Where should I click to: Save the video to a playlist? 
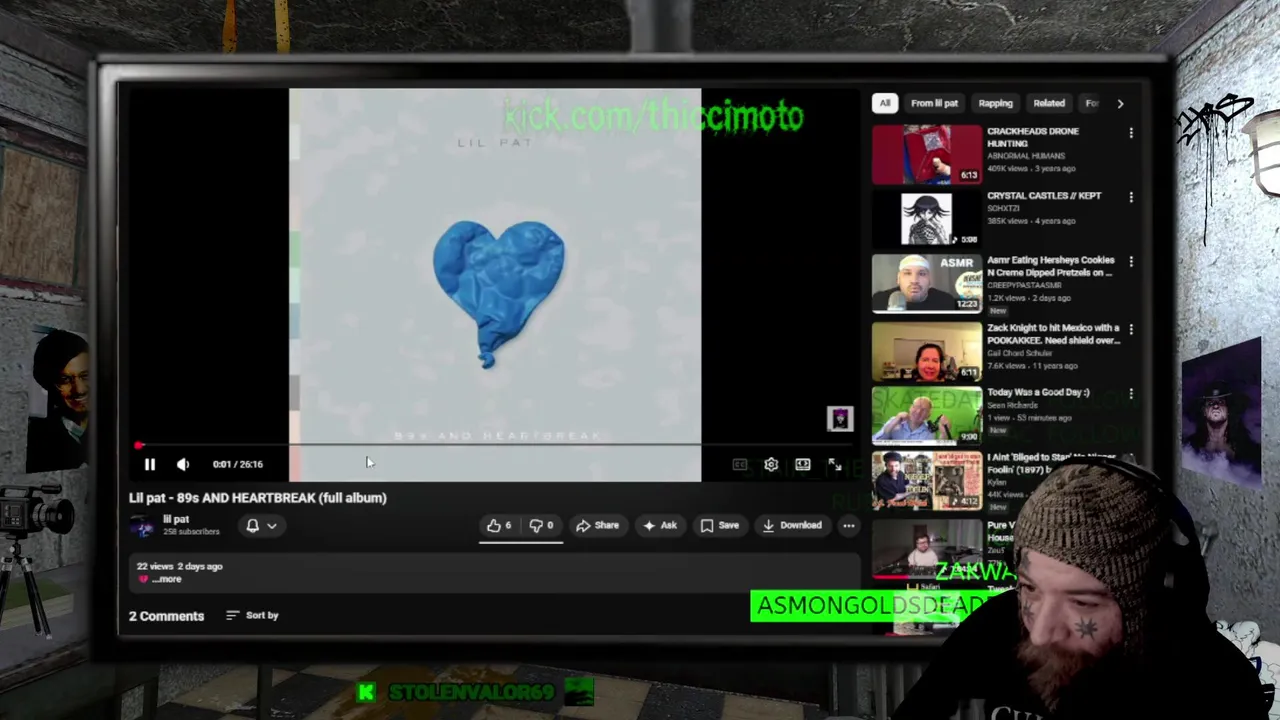pyautogui.click(x=720, y=525)
